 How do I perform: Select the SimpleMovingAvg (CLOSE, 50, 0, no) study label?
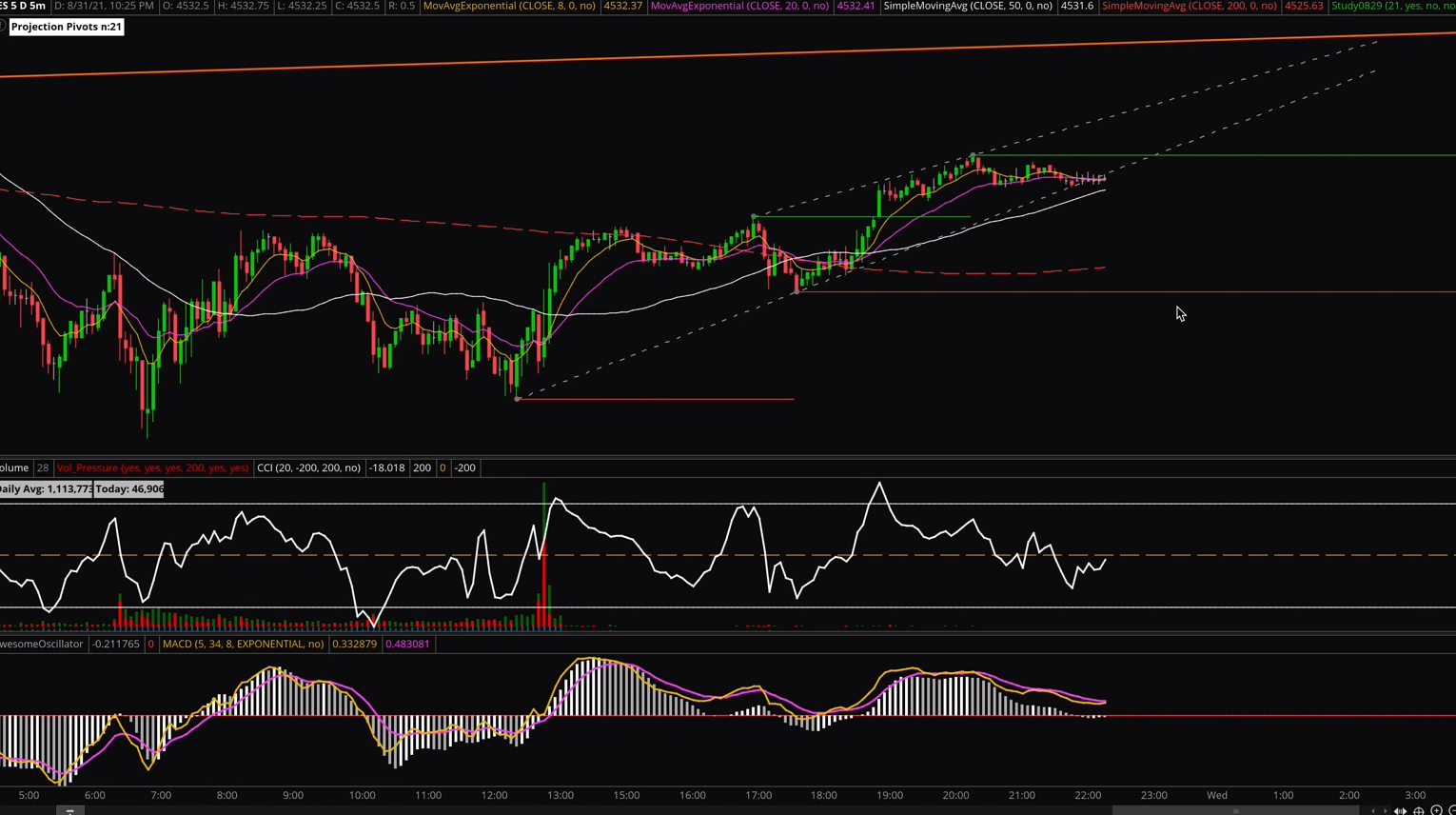point(968,6)
